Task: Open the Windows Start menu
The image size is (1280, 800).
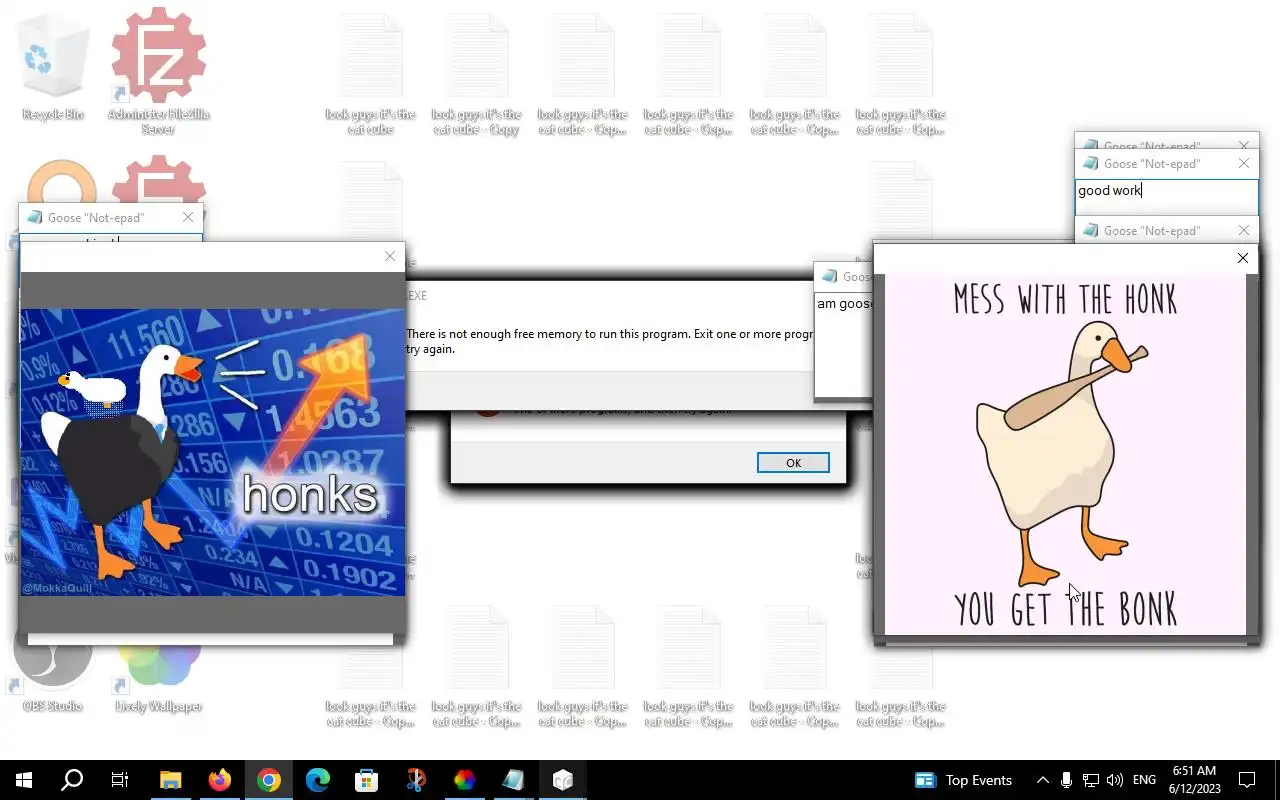Action: pos(24,780)
